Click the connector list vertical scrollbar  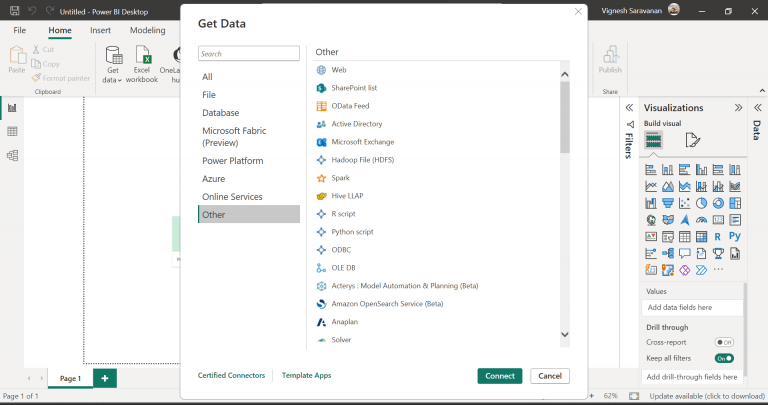click(x=564, y=120)
